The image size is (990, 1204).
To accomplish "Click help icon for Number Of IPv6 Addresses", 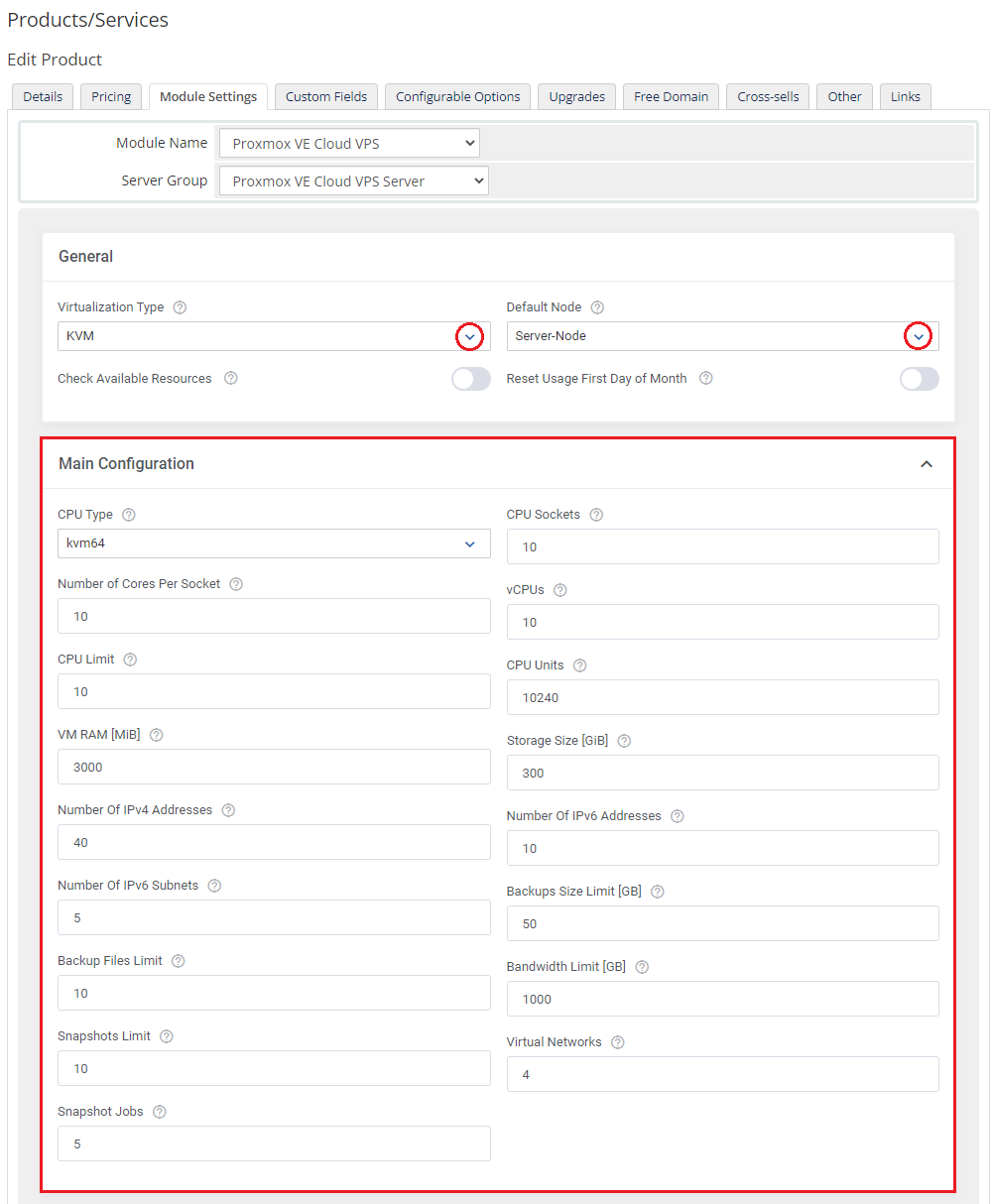I will click(678, 816).
